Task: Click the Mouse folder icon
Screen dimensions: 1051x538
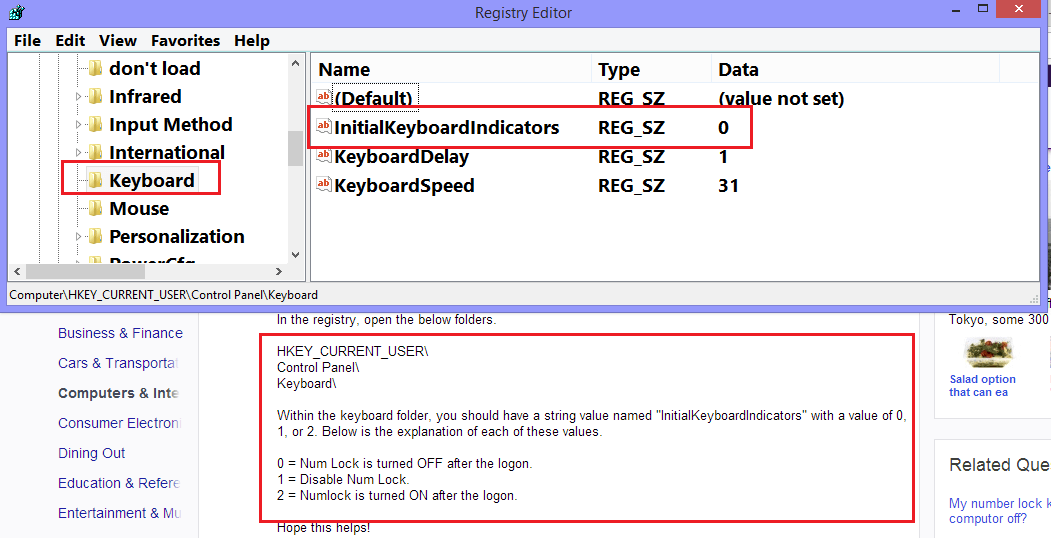Action: click(x=95, y=209)
